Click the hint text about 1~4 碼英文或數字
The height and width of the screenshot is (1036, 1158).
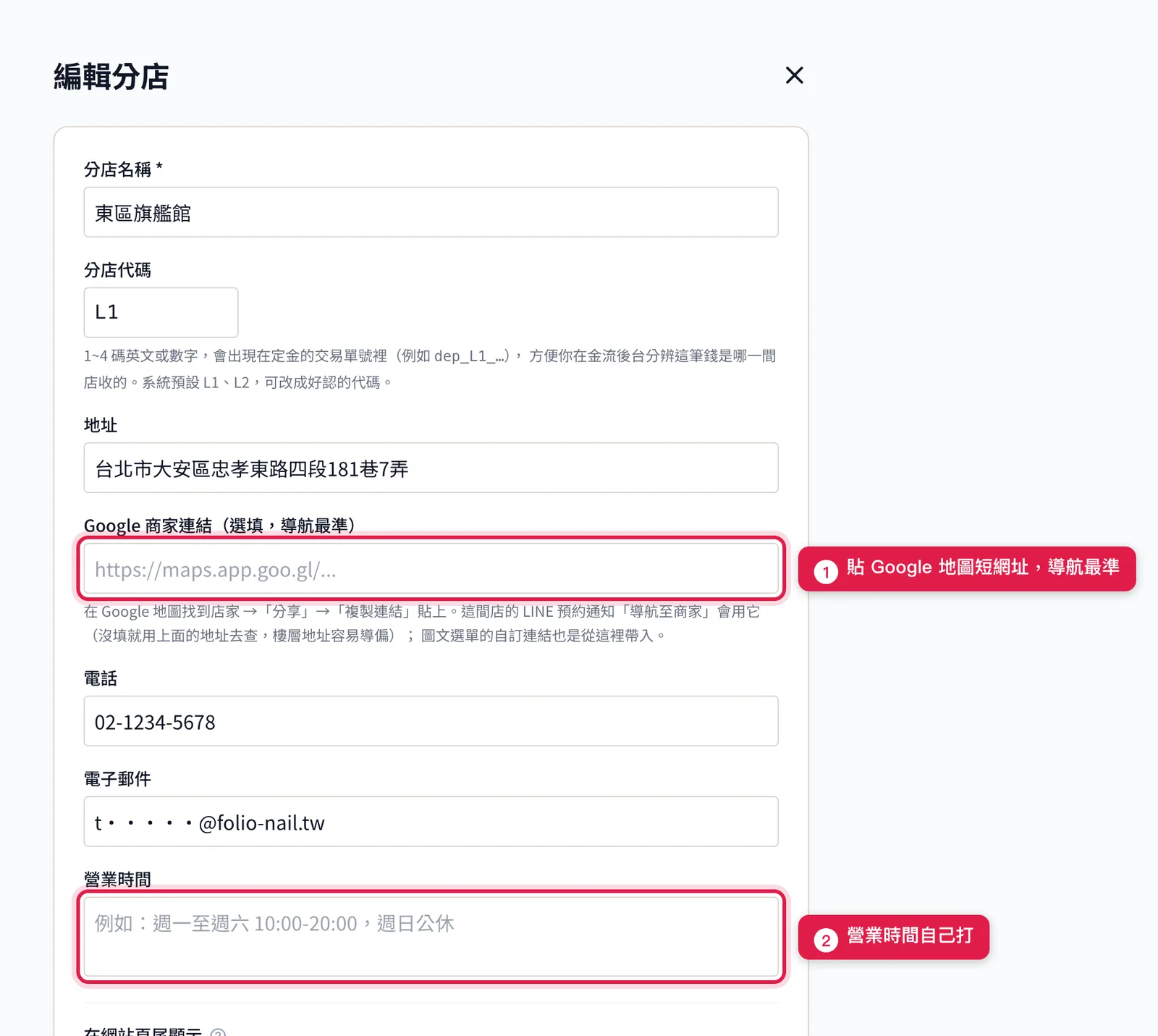pos(430,369)
